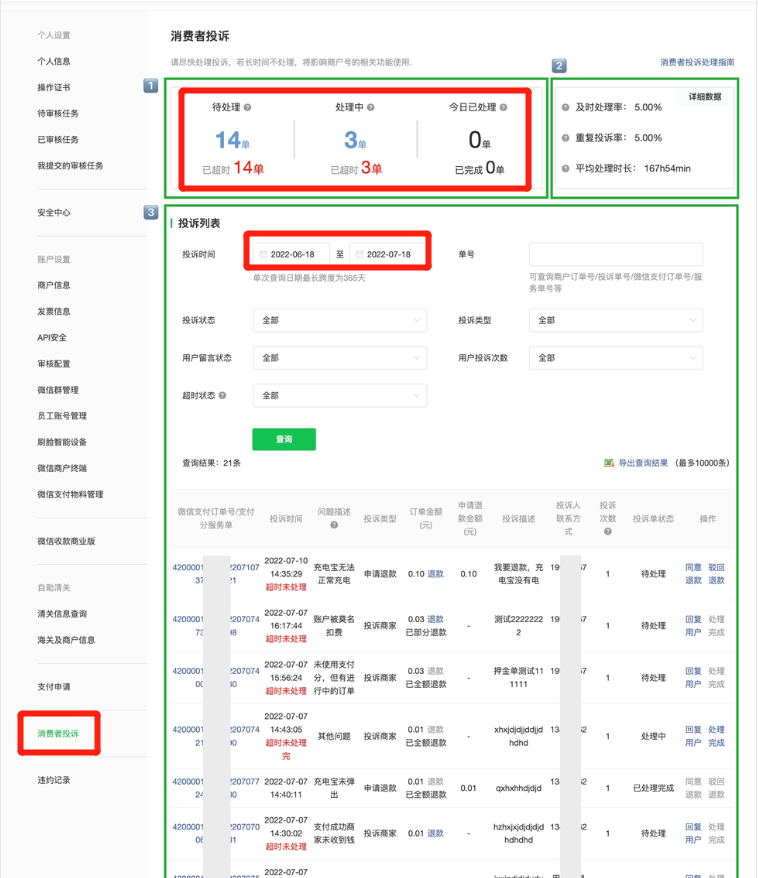Click the export spreadsheet icon
758x878 pixels.
(609, 463)
